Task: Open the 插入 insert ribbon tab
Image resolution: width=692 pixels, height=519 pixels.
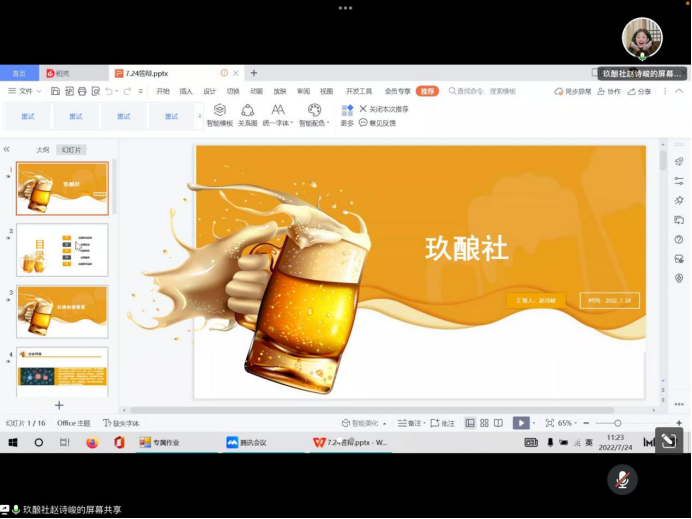Action: point(186,91)
